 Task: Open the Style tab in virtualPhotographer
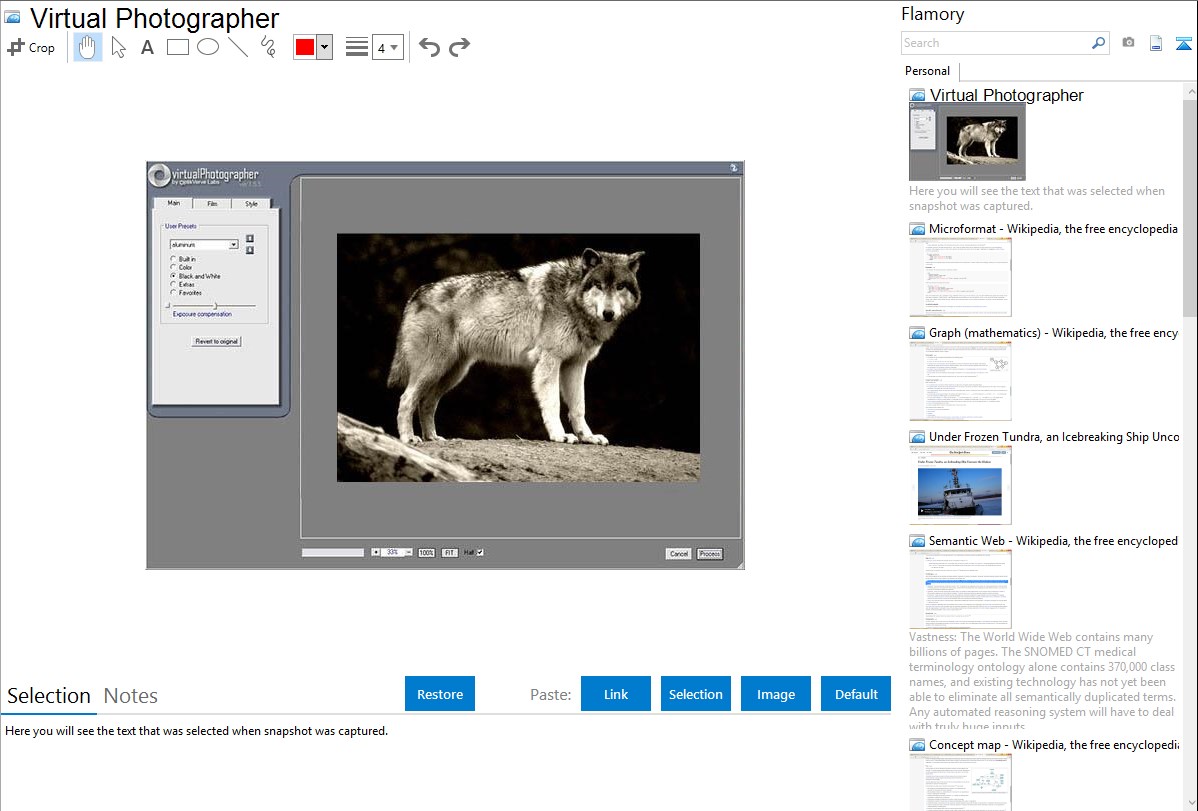251,204
